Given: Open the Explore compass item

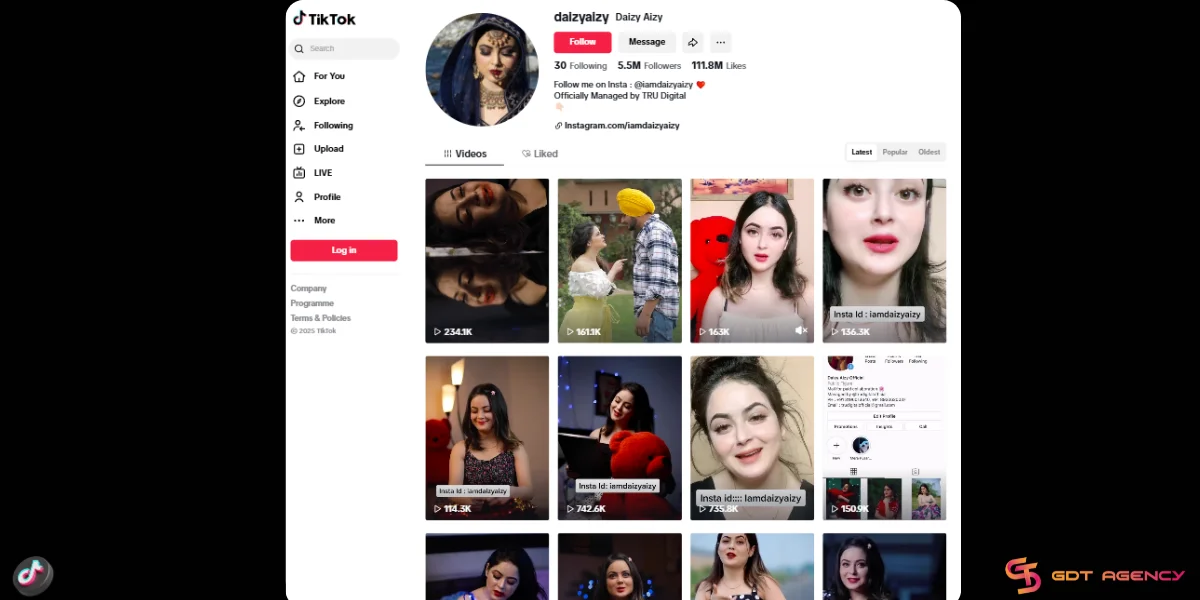Looking at the screenshot, I should pyautogui.click(x=320, y=101).
